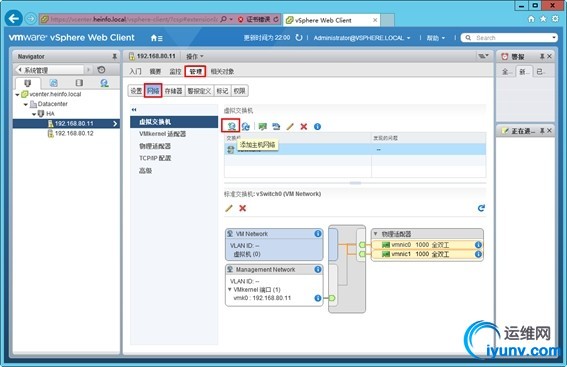The image size is (567, 367).
Task: Click the blue info icon in the virtual switches toolbar
Action: [317, 127]
